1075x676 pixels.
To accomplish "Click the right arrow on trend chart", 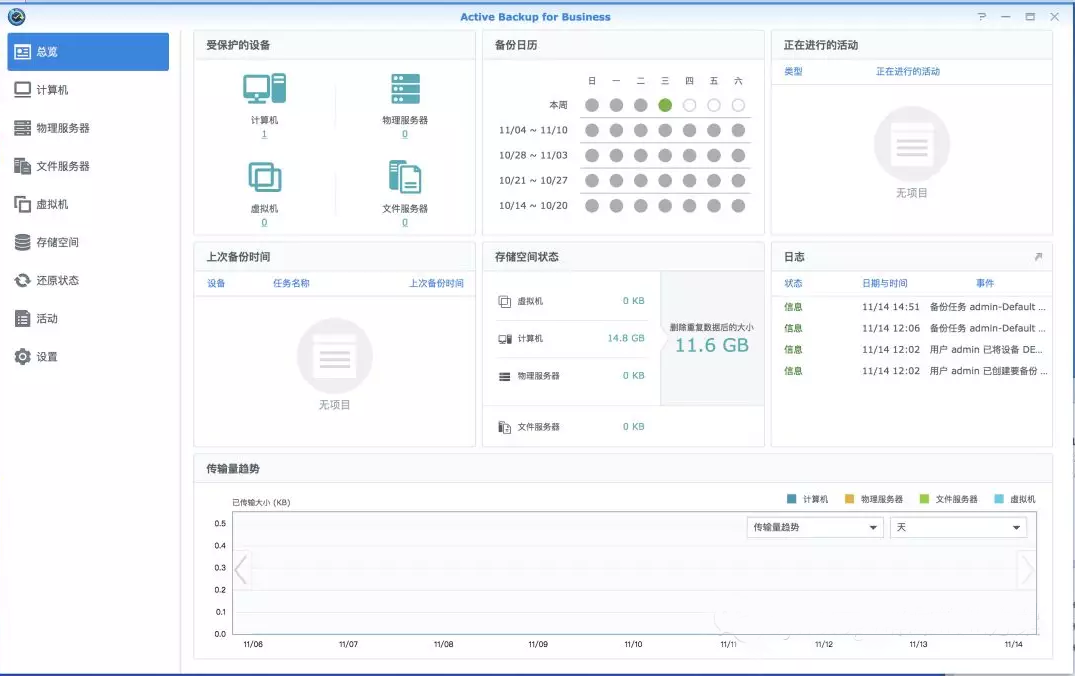I will [1026, 570].
